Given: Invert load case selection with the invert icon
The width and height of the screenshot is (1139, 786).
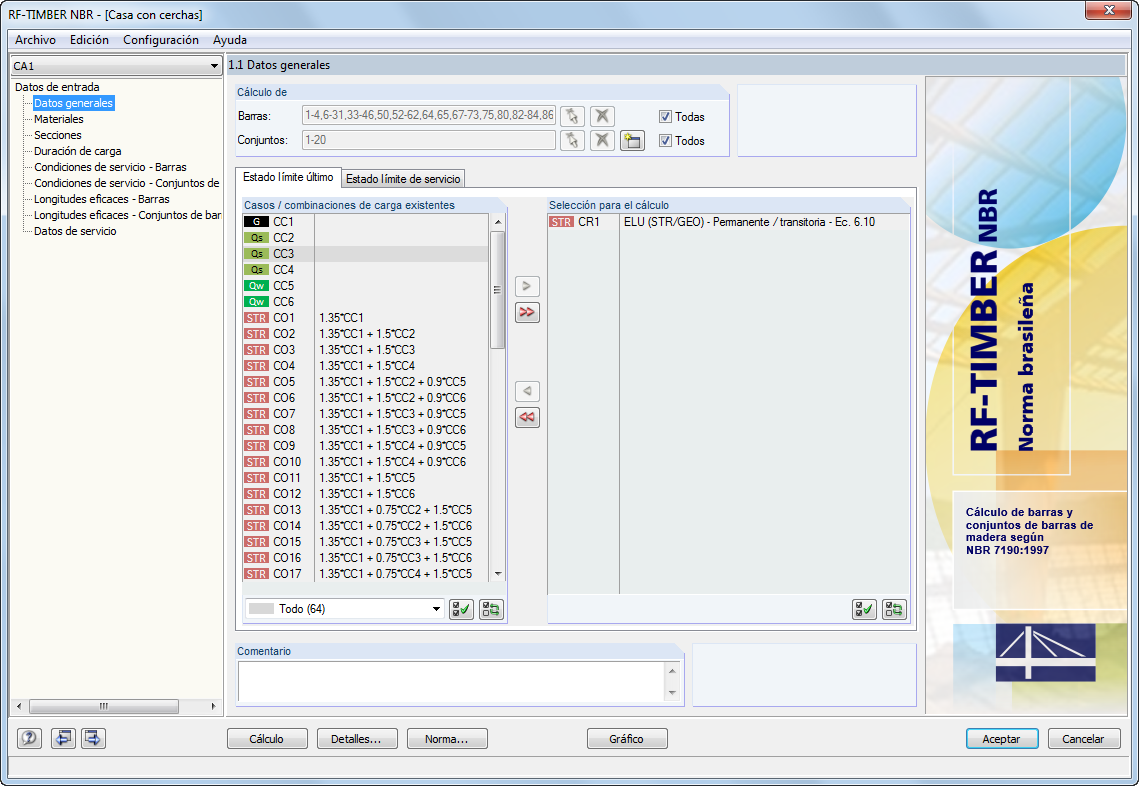Looking at the screenshot, I should (x=490, y=609).
